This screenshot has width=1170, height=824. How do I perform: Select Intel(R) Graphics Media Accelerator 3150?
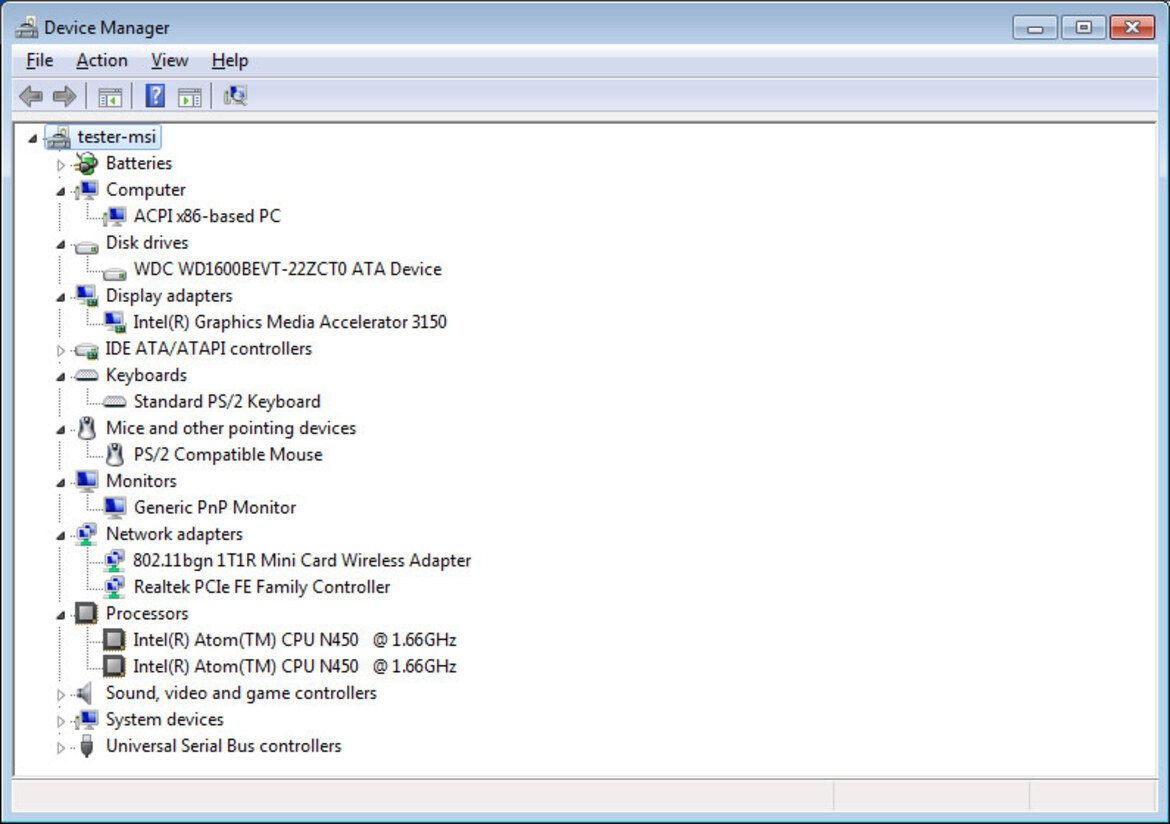(289, 322)
